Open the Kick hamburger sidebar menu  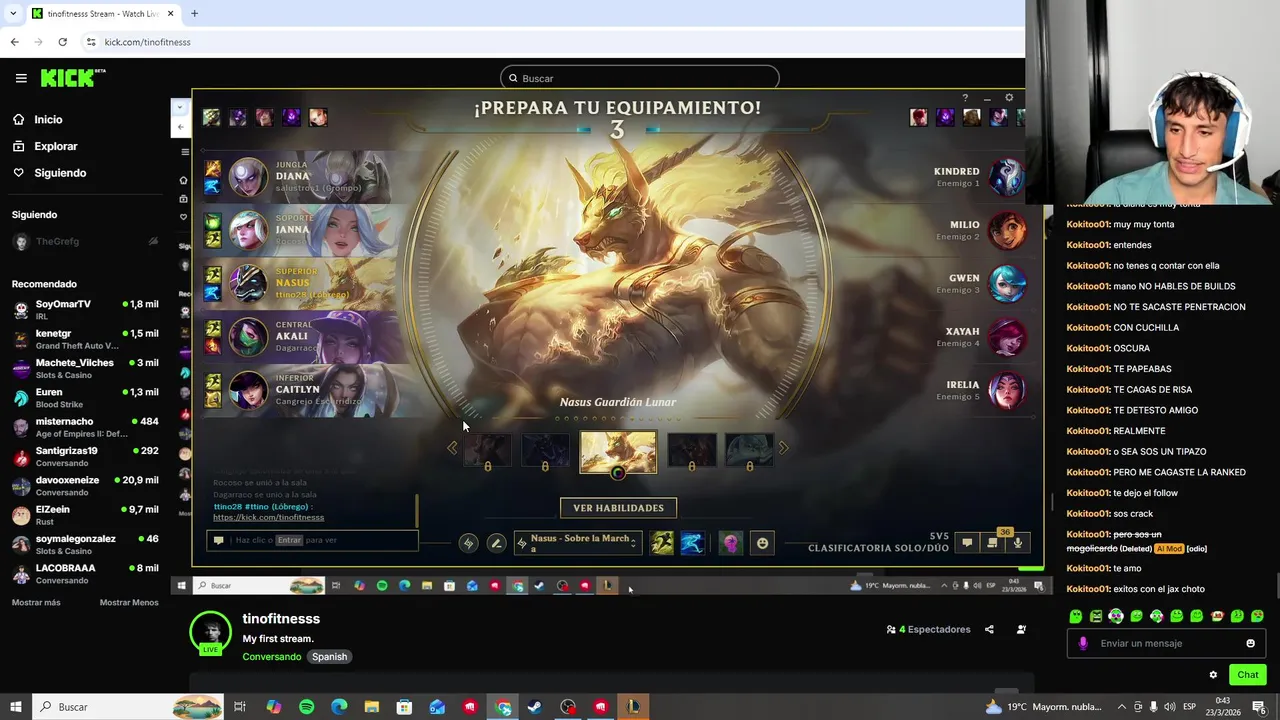point(21,78)
